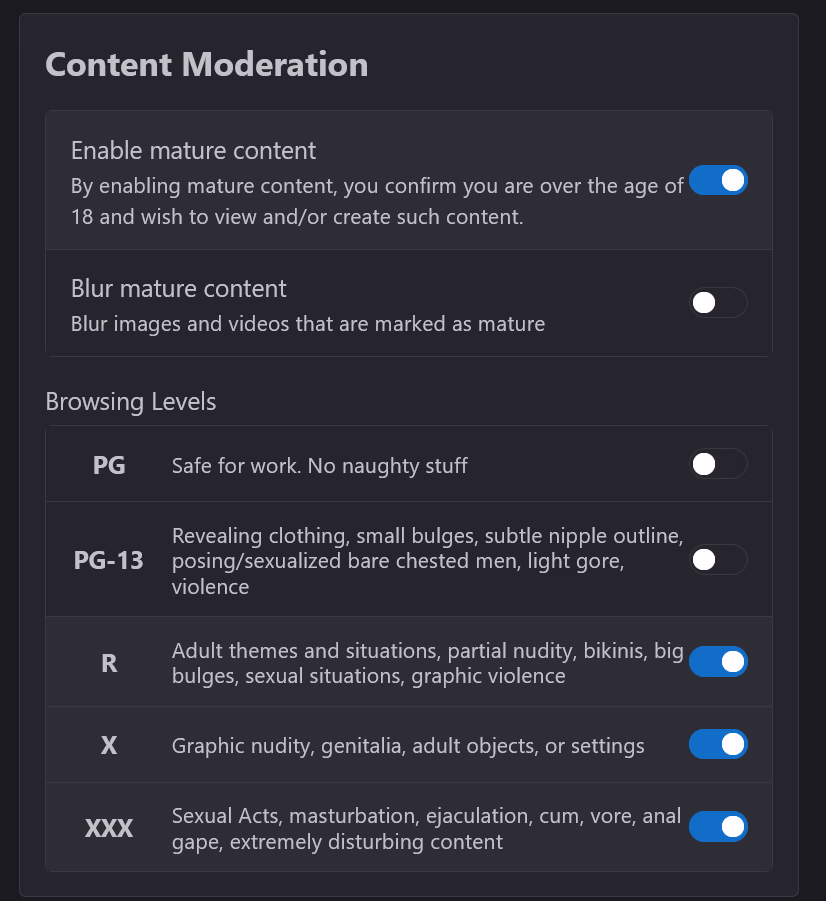Click the 'Adult themes and situations' description

(427, 663)
